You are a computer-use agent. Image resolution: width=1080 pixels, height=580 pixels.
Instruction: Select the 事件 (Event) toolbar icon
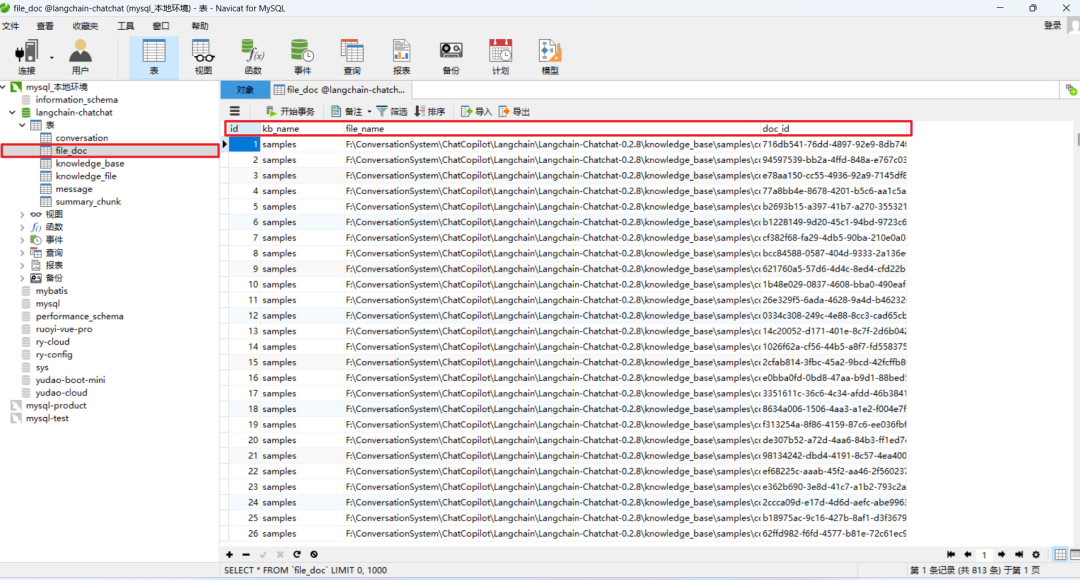click(302, 57)
